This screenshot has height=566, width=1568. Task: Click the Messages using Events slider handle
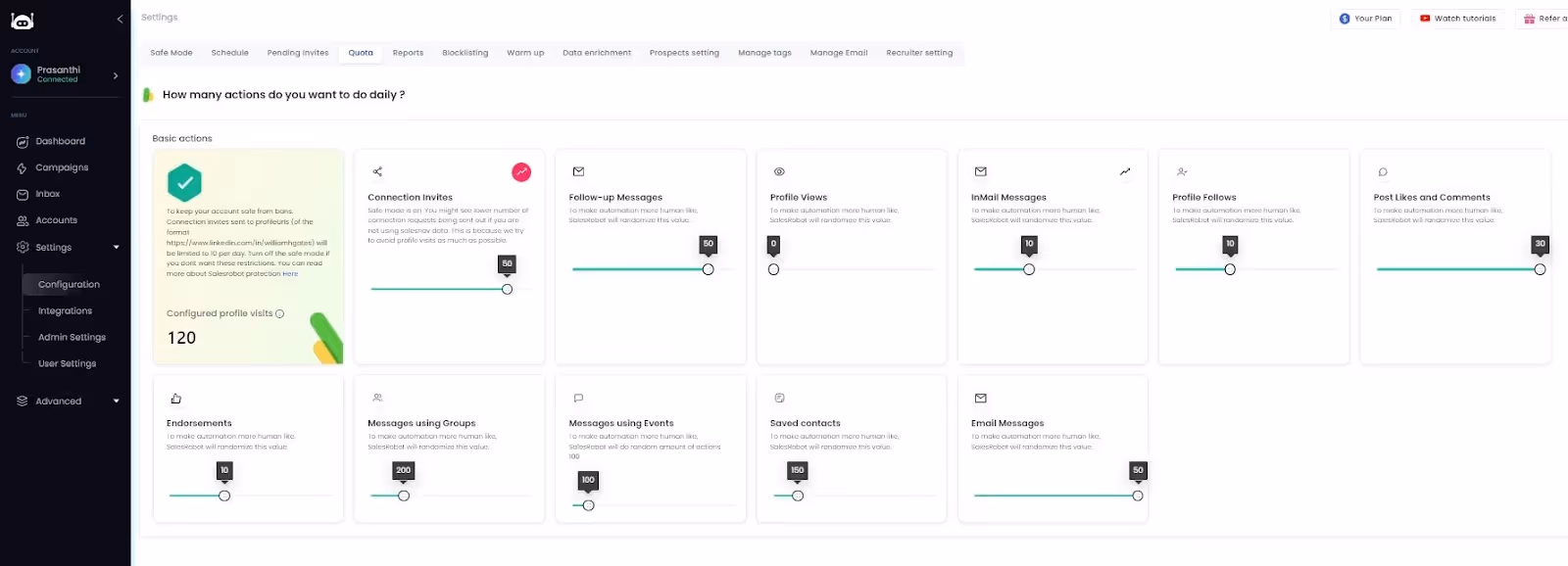[588, 505]
